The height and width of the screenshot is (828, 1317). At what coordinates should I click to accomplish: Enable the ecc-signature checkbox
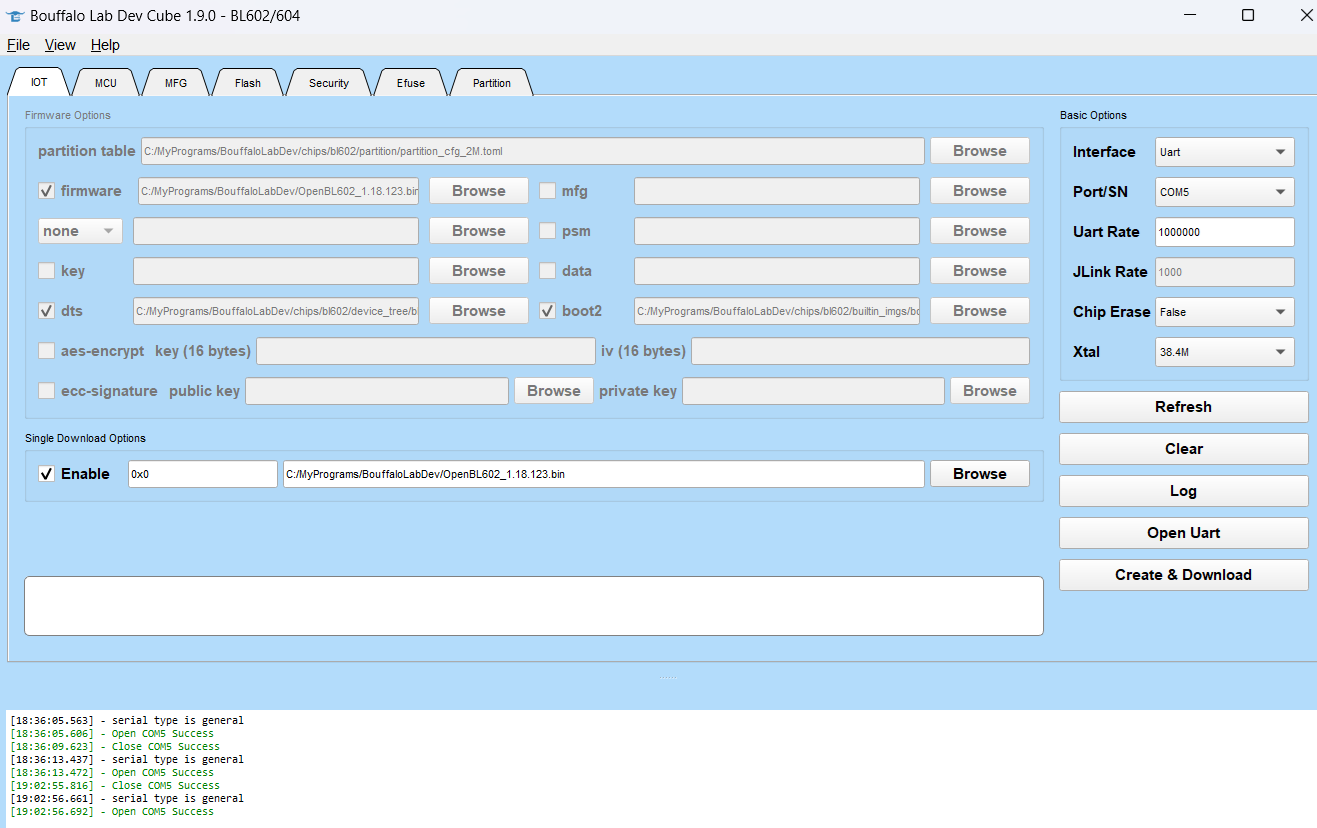coord(46,391)
